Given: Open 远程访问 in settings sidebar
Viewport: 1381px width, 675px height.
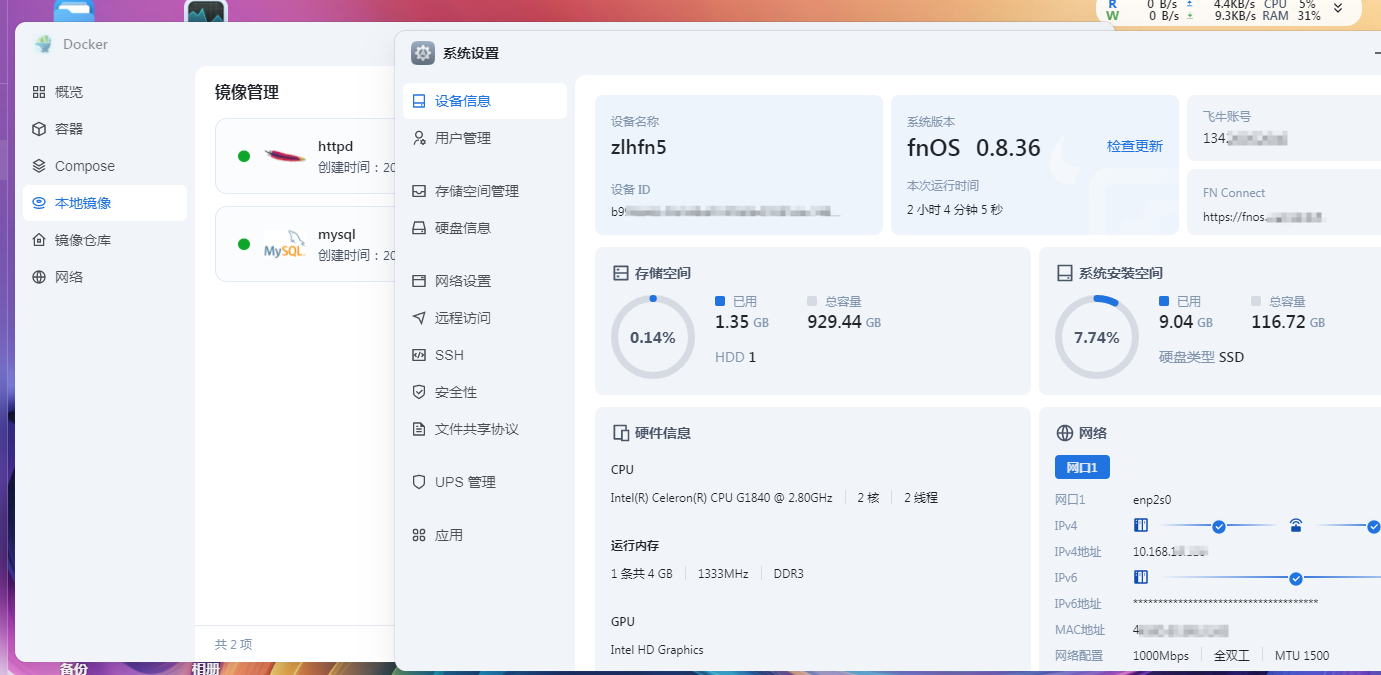Looking at the screenshot, I should point(485,318).
